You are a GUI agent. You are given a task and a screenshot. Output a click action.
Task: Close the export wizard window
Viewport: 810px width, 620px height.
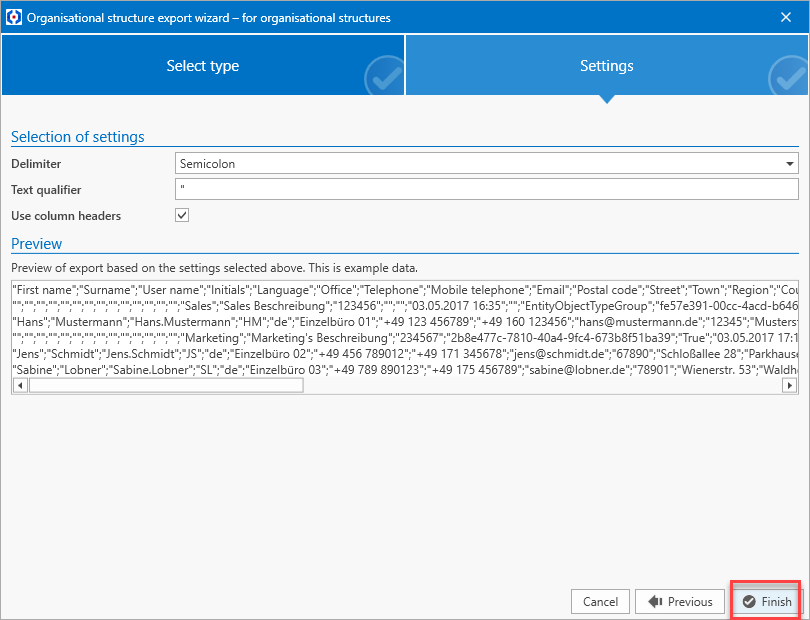[x=785, y=17]
